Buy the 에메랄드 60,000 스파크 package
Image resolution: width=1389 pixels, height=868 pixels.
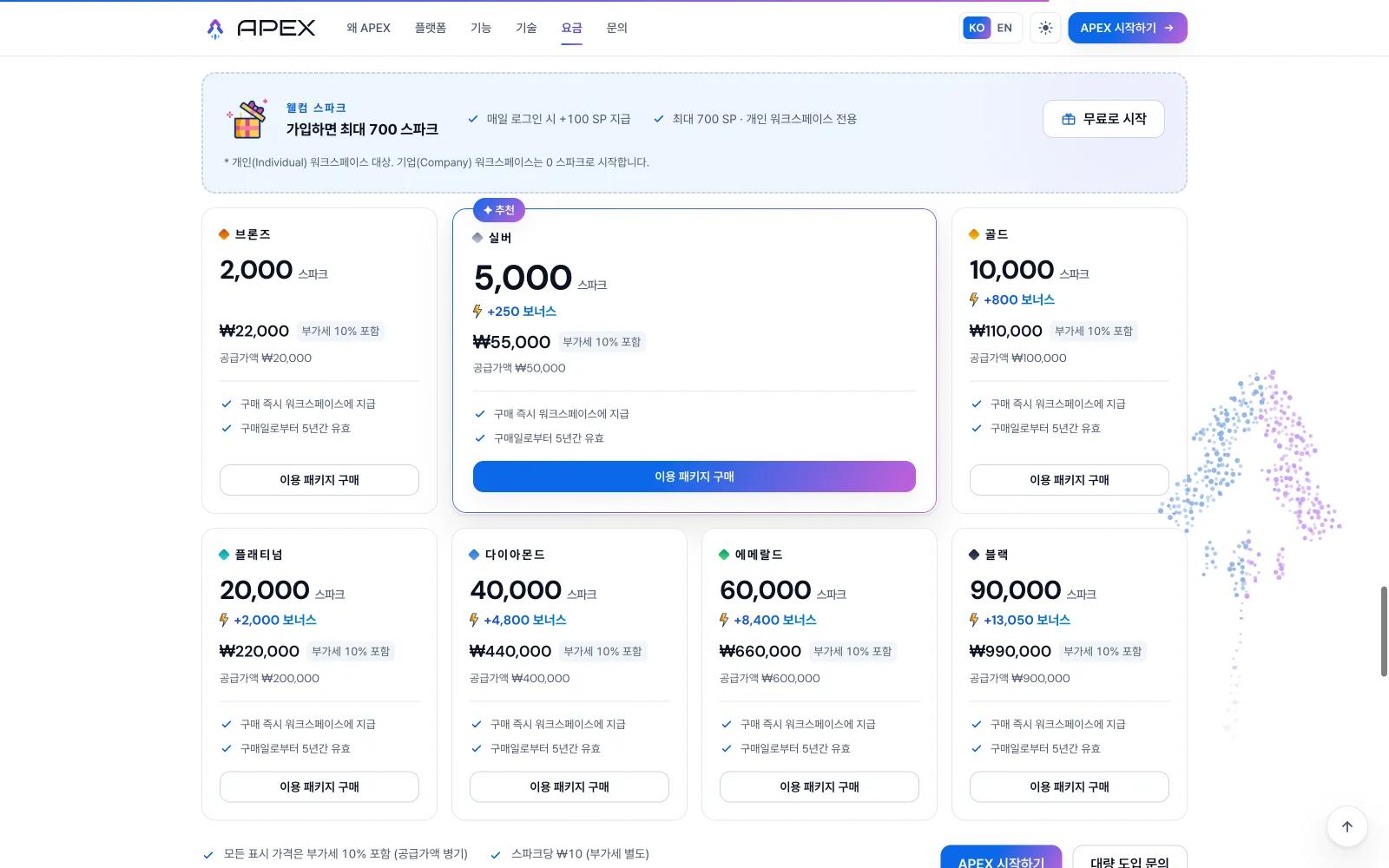(x=820, y=786)
